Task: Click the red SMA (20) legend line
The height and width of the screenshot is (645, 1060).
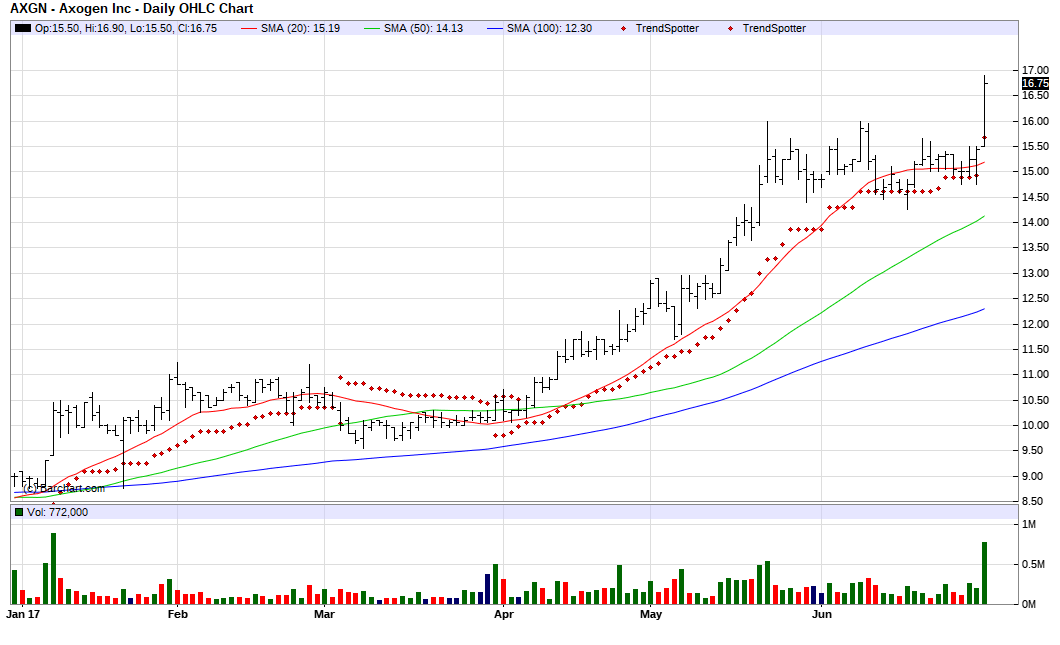Action: (x=249, y=28)
